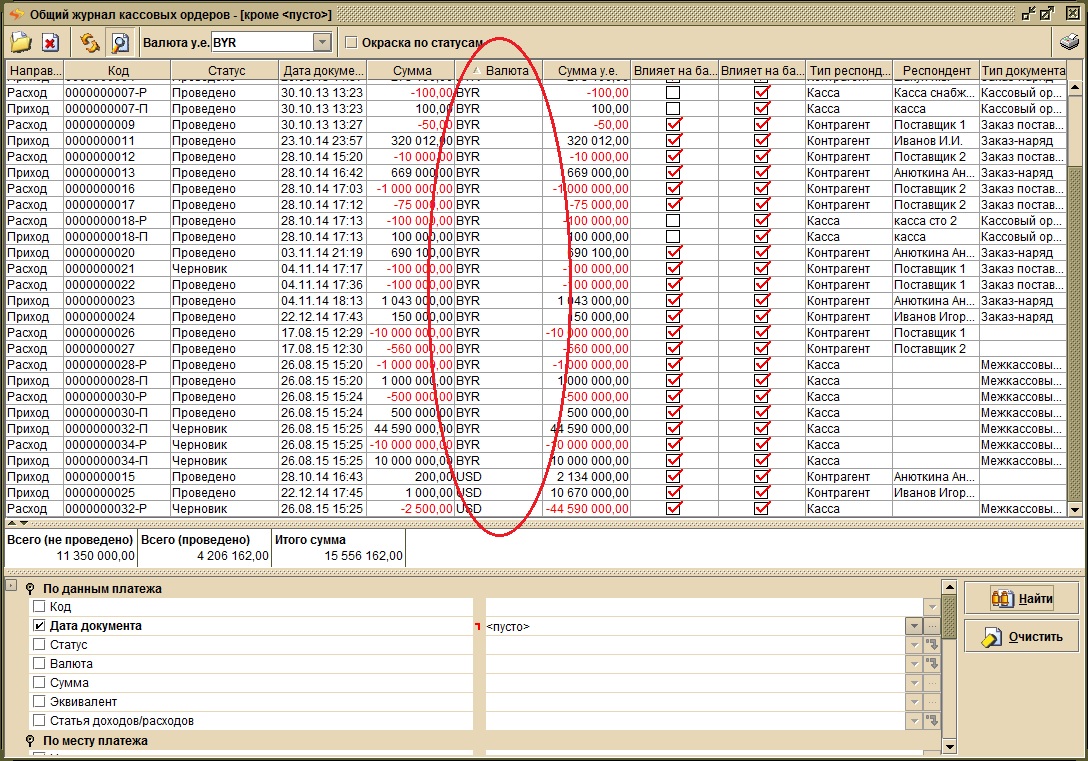1088x761 pixels.
Task: Click ellipsis button in Сумма filter row
Action: point(932,683)
